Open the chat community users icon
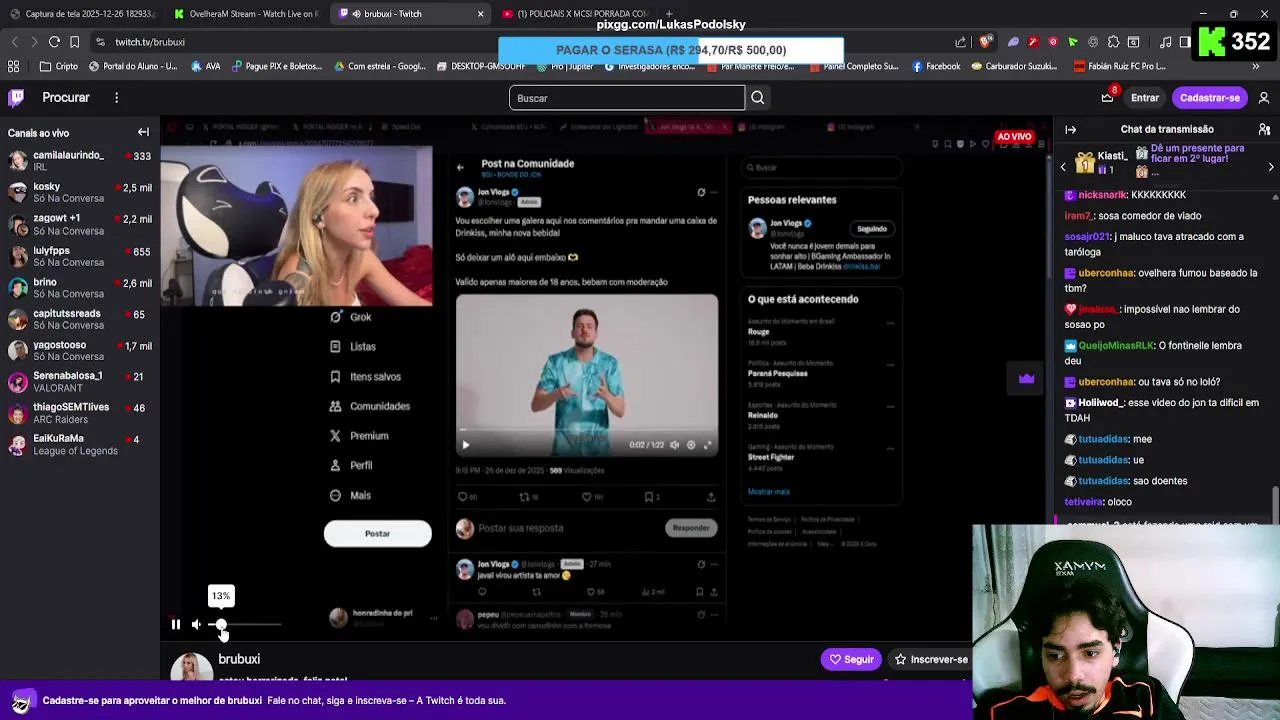The image size is (1280, 720). point(1264,129)
